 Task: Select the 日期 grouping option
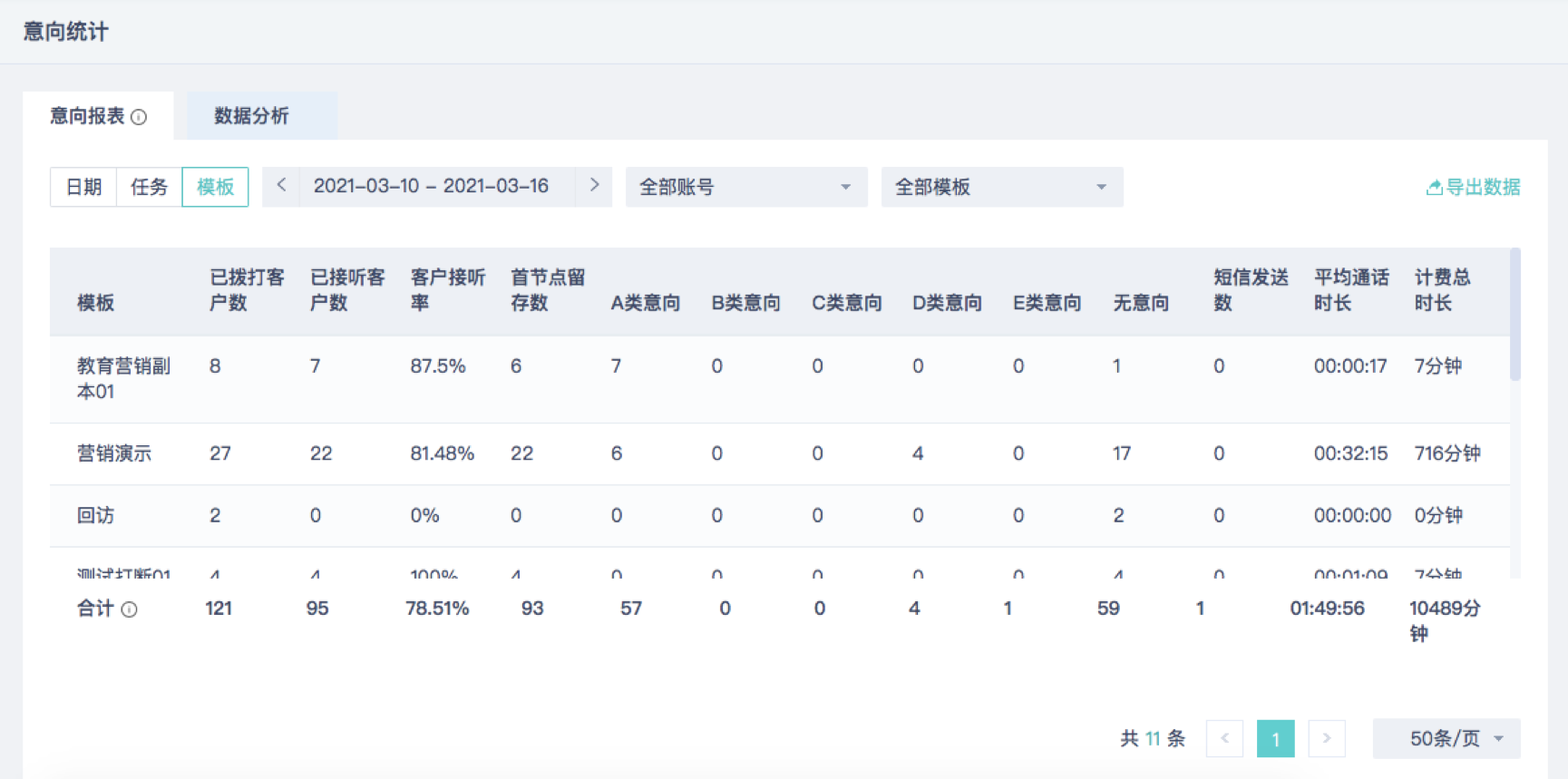83,187
